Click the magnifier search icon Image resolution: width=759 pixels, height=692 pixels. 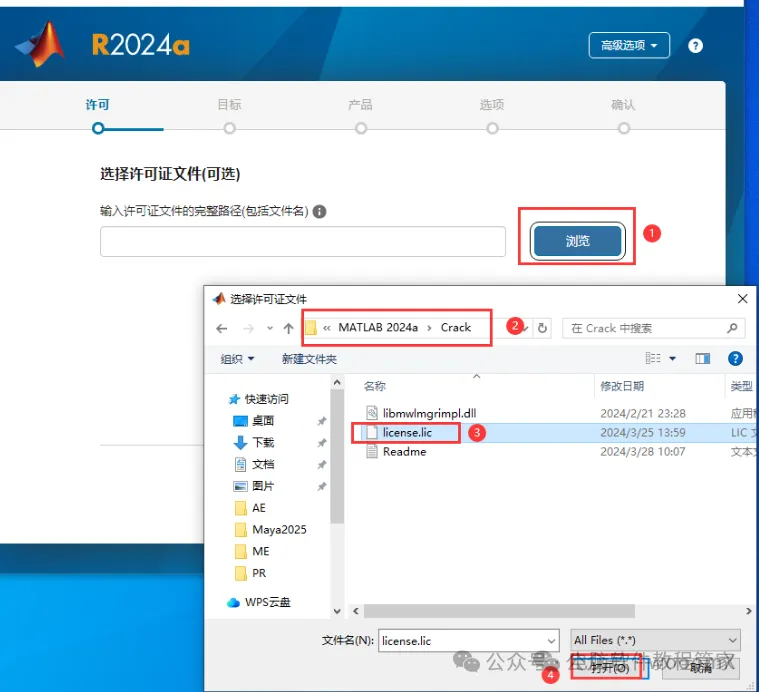point(732,328)
